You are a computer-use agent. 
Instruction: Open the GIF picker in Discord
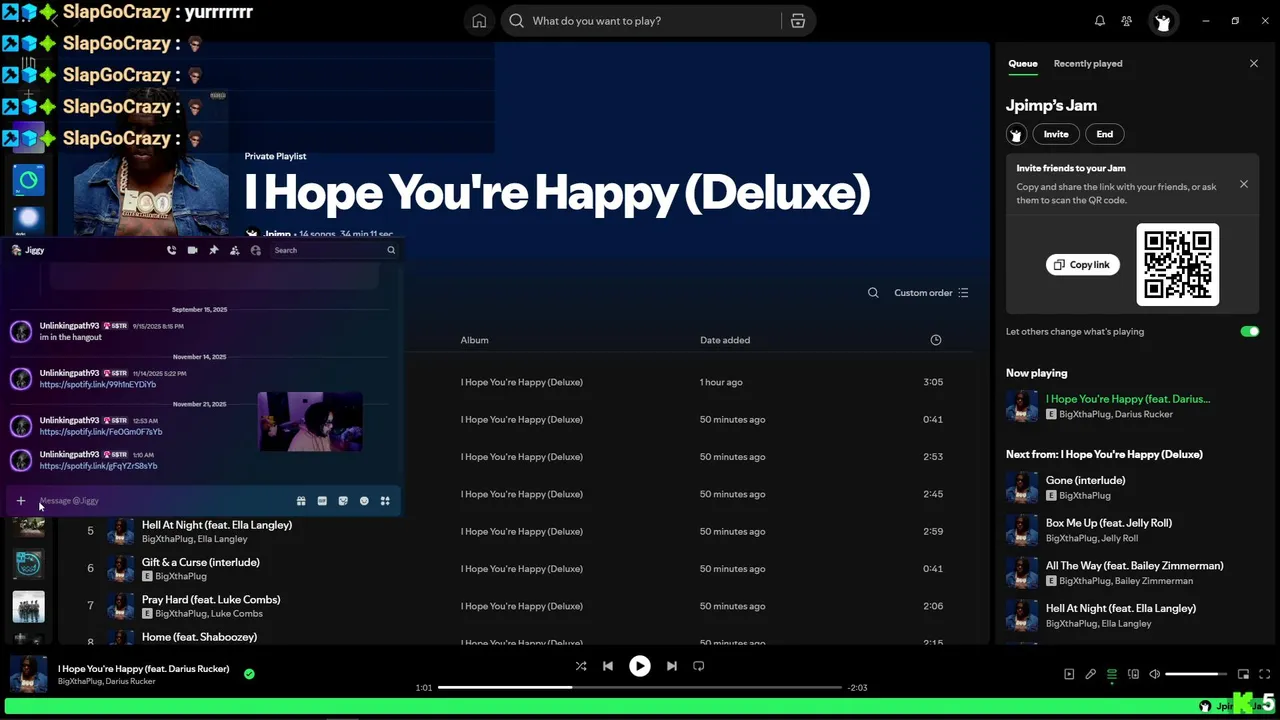322,501
